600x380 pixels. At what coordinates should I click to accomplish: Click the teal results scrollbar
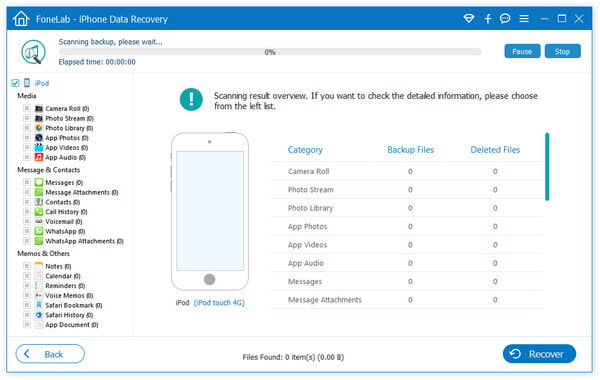tap(547, 166)
